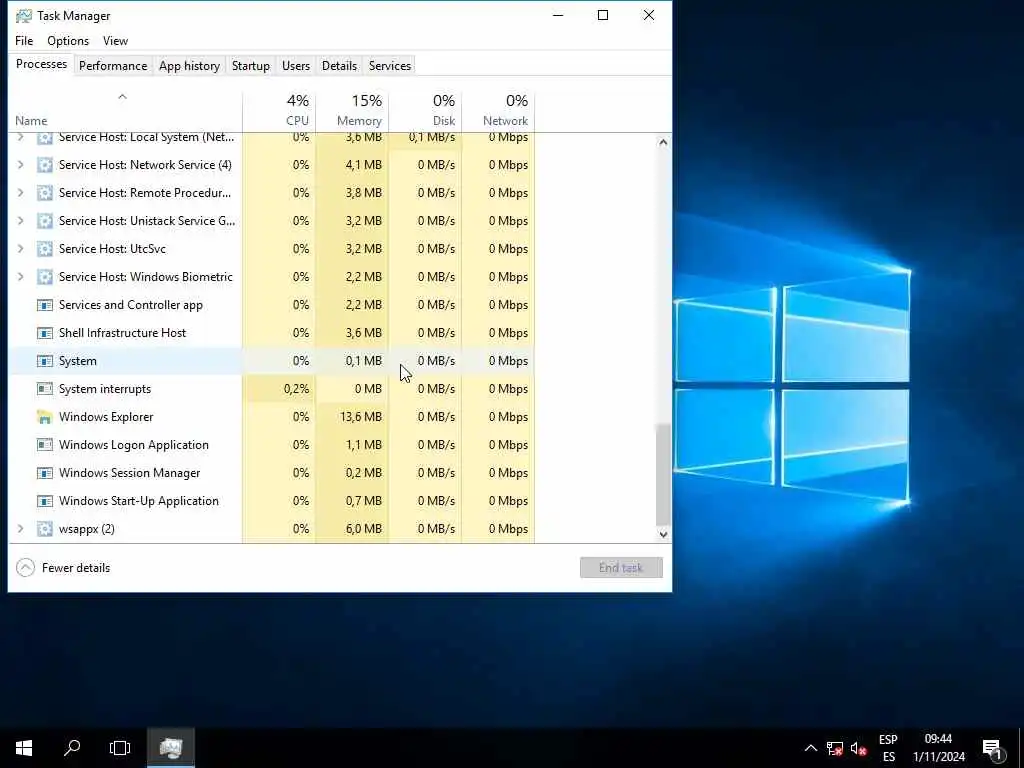Switch to the Services tab
Screen dimensions: 1024x768
(390, 66)
